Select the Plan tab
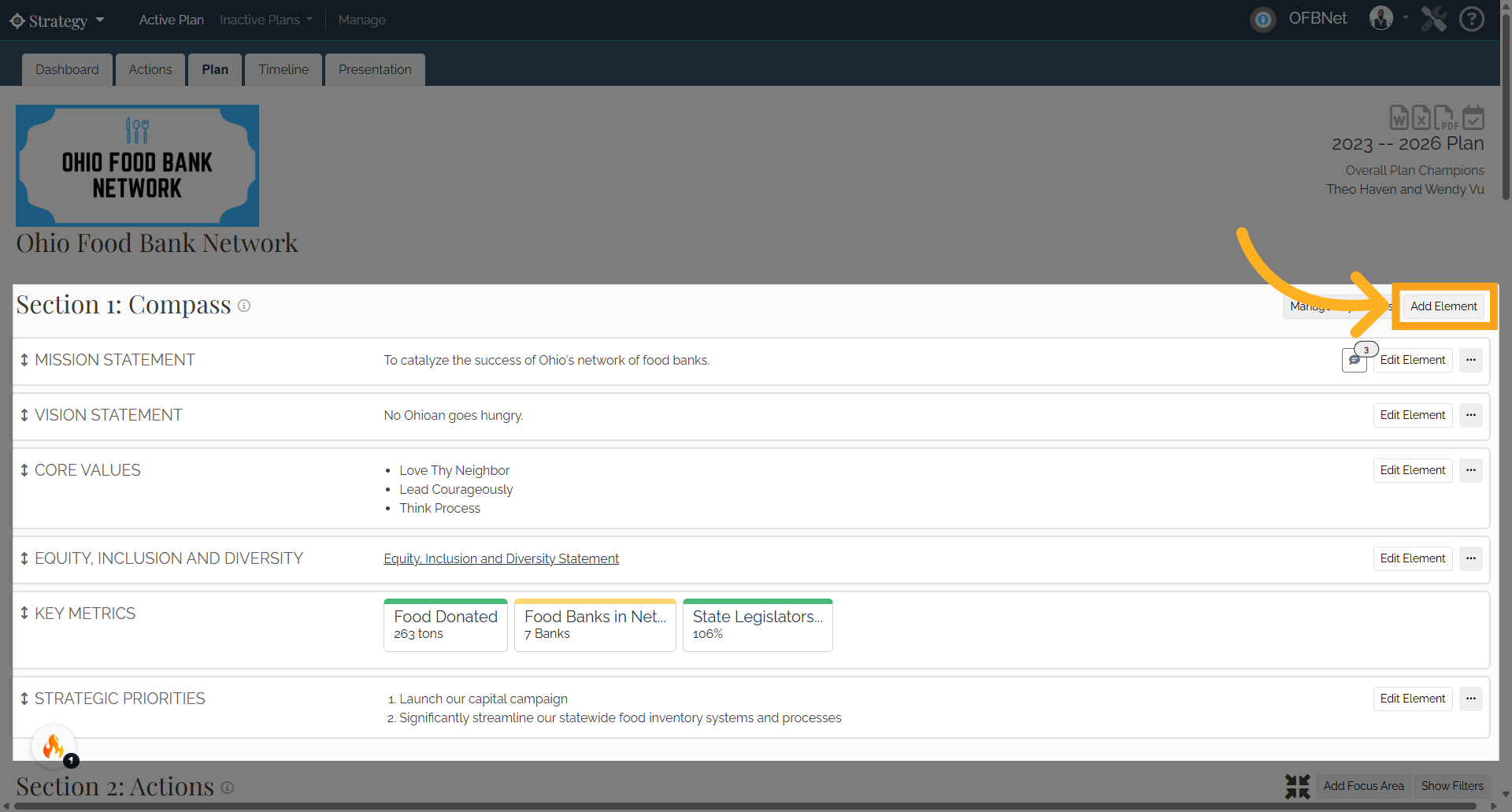 coord(215,69)
